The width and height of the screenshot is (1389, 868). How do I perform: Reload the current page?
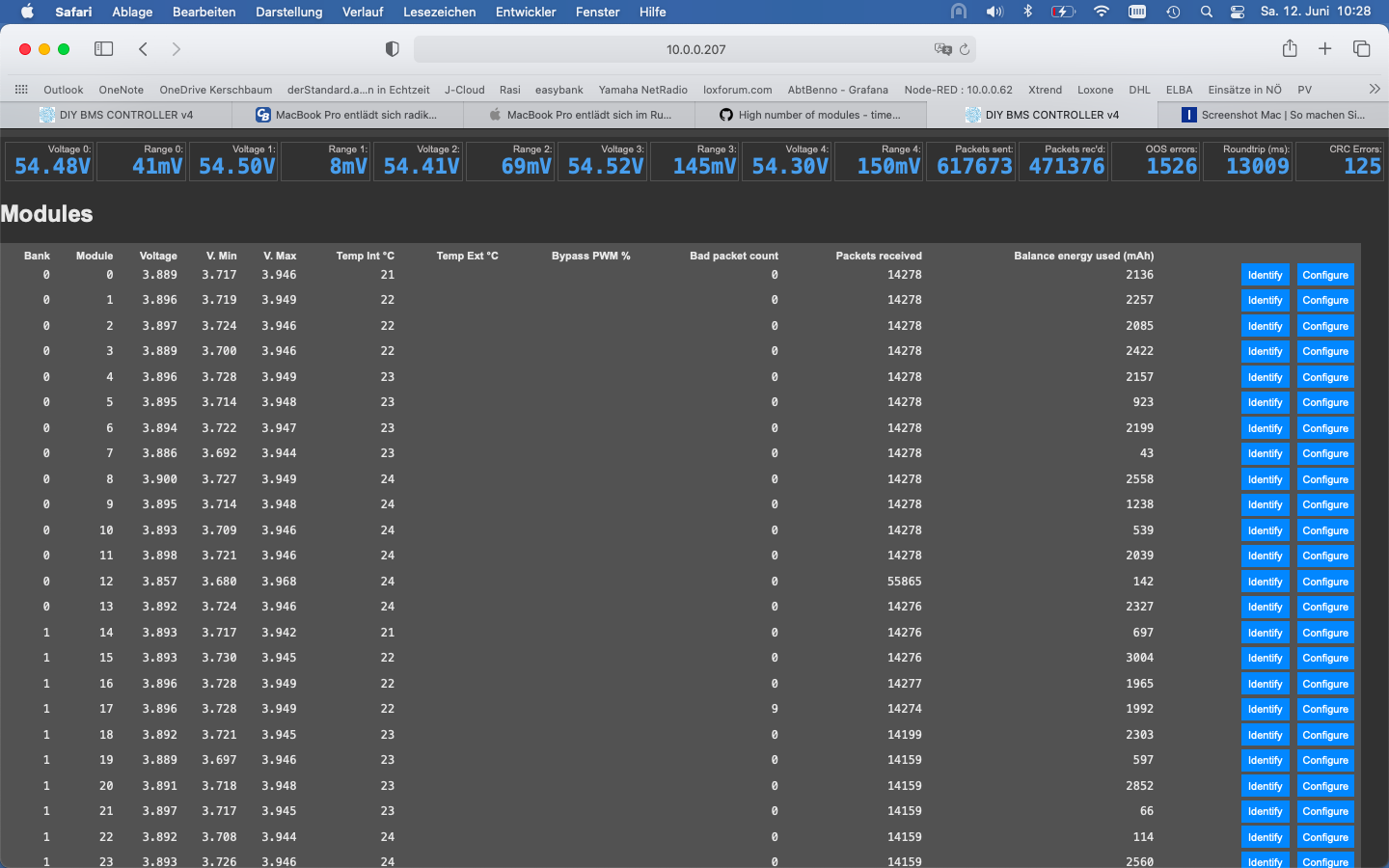(965, 49)
